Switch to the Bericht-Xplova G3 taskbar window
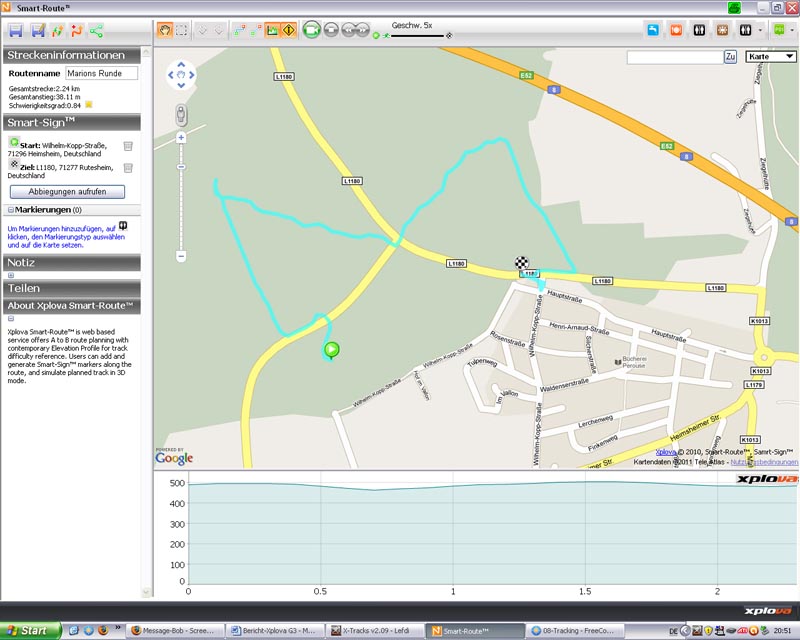800x640 pixels. click(x=276, y=631)
